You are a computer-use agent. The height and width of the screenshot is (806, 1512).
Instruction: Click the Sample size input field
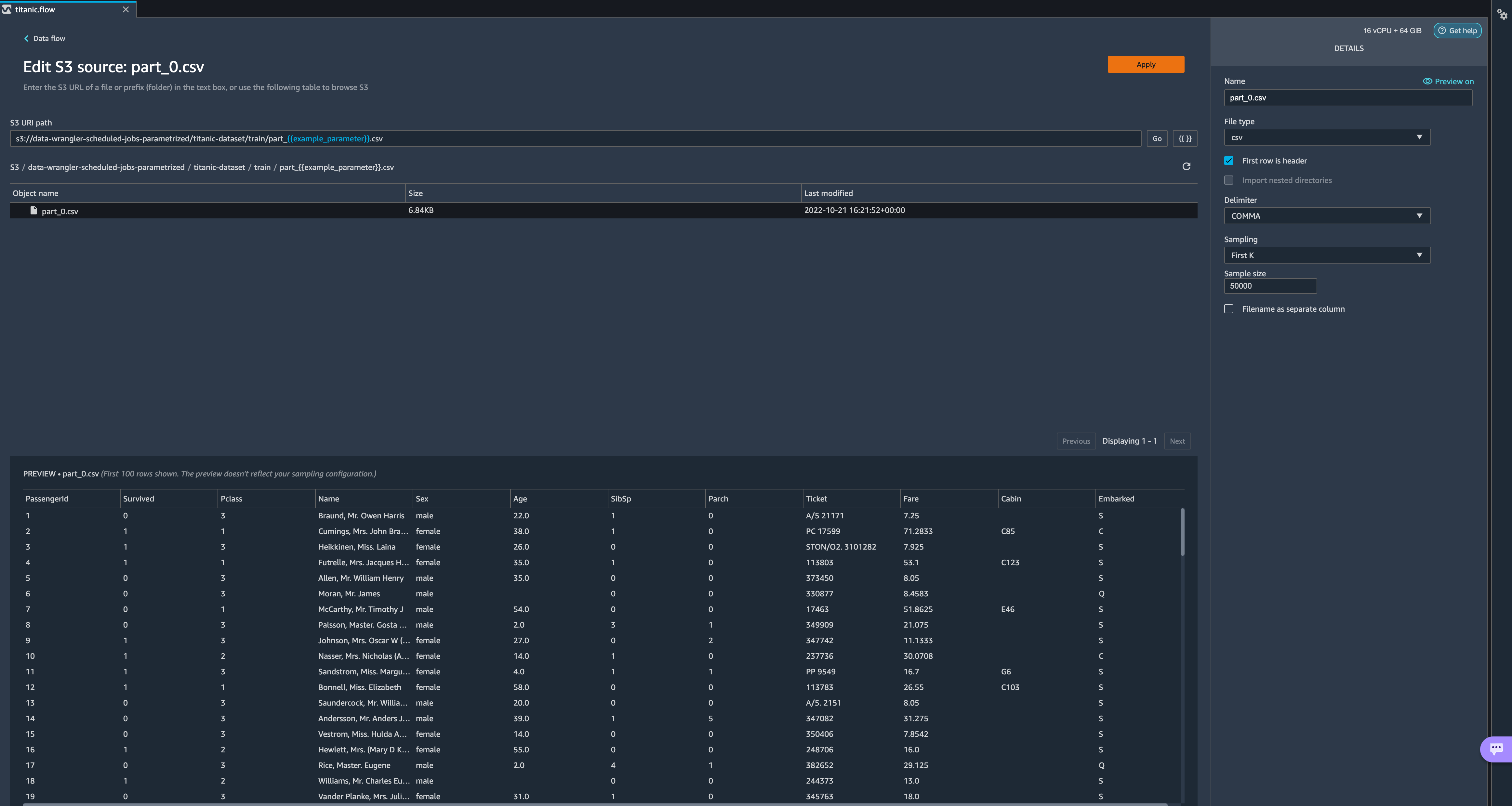1269,286
